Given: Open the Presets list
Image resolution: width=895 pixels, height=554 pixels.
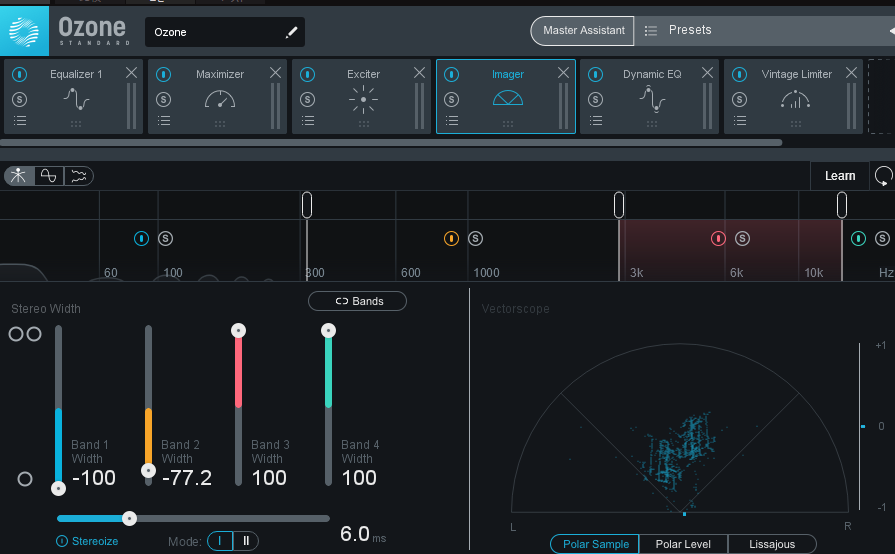Looking at the screenshot, I should [x=689, y=31].
